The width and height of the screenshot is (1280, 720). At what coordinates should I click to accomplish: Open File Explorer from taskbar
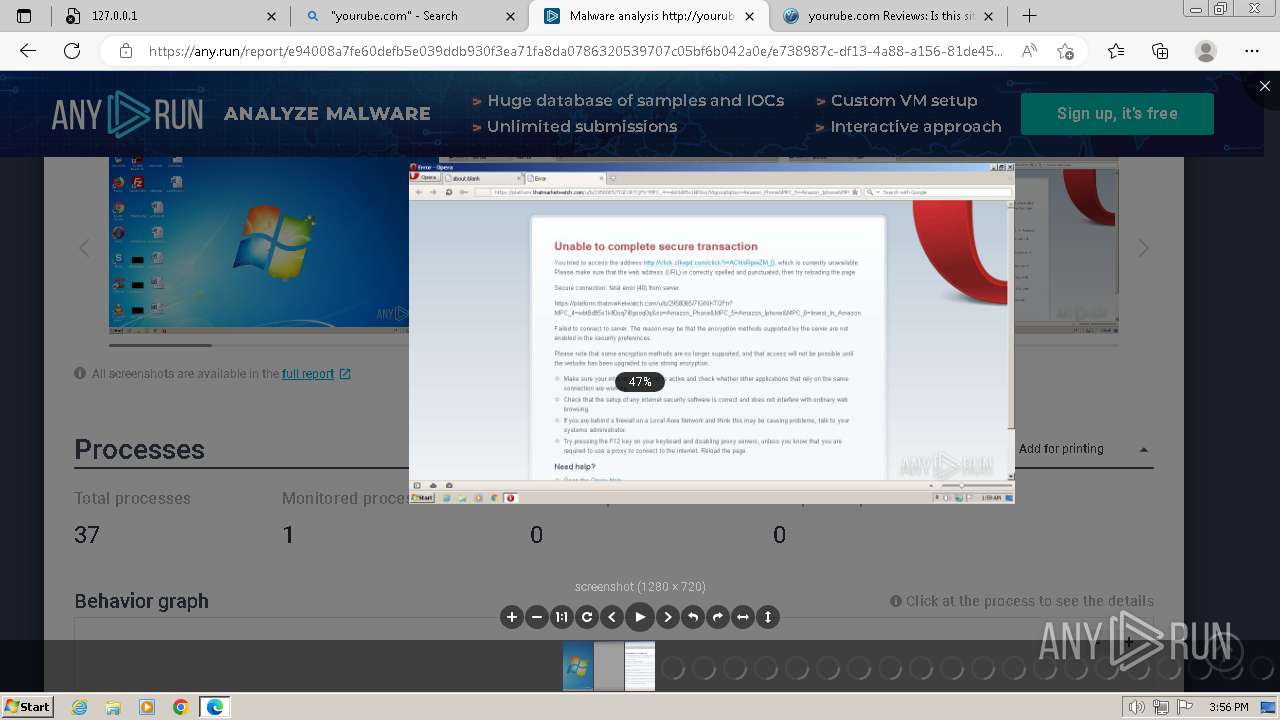113,707
